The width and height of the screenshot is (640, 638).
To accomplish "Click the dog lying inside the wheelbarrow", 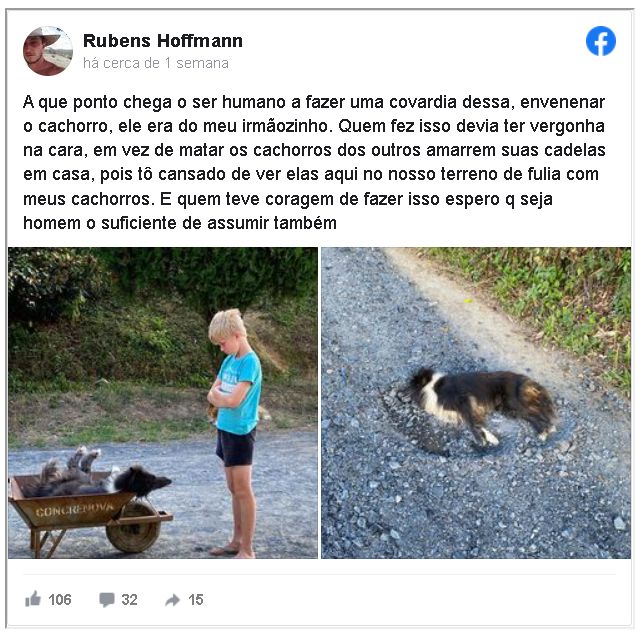I will (x=98, y=476).
